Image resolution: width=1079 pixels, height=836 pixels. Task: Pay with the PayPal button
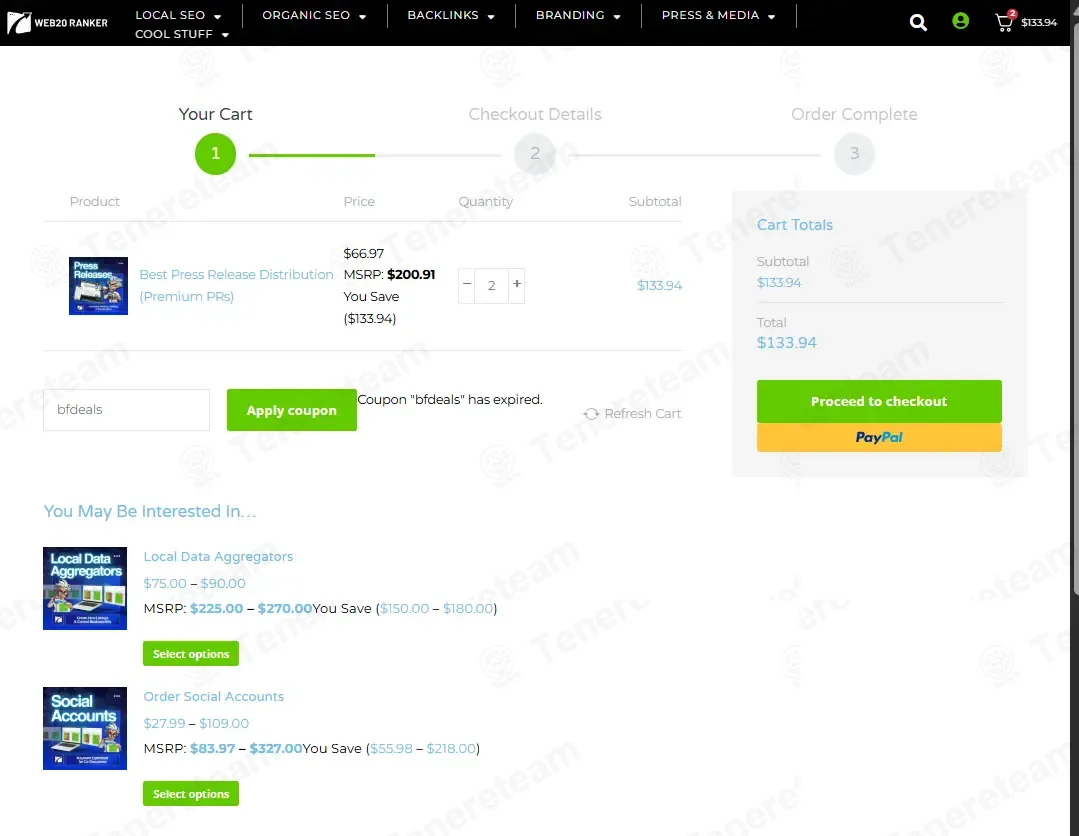click(x=879, y=438)
